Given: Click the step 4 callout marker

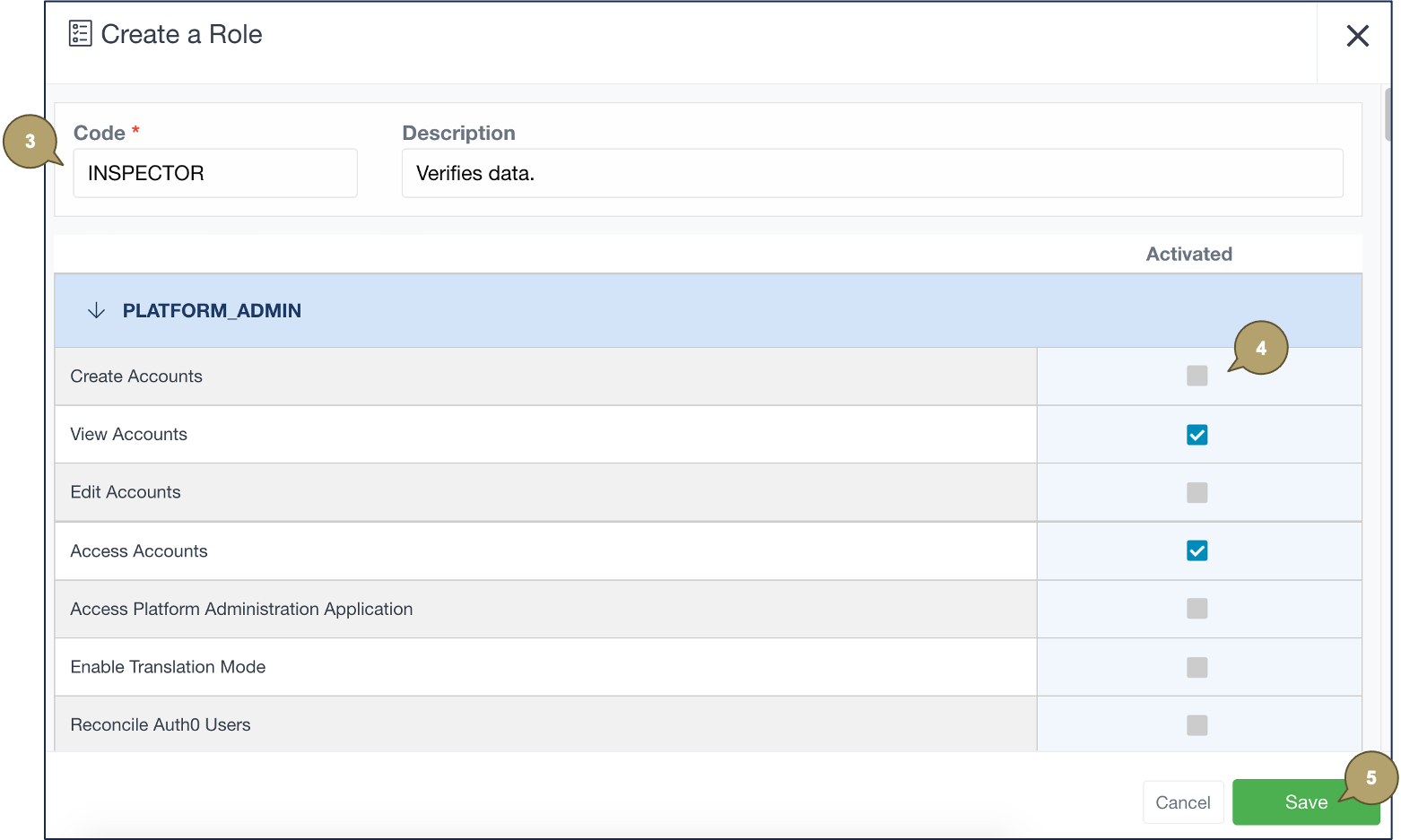Looking at the screenshot, I should [x=1260, y=348].
